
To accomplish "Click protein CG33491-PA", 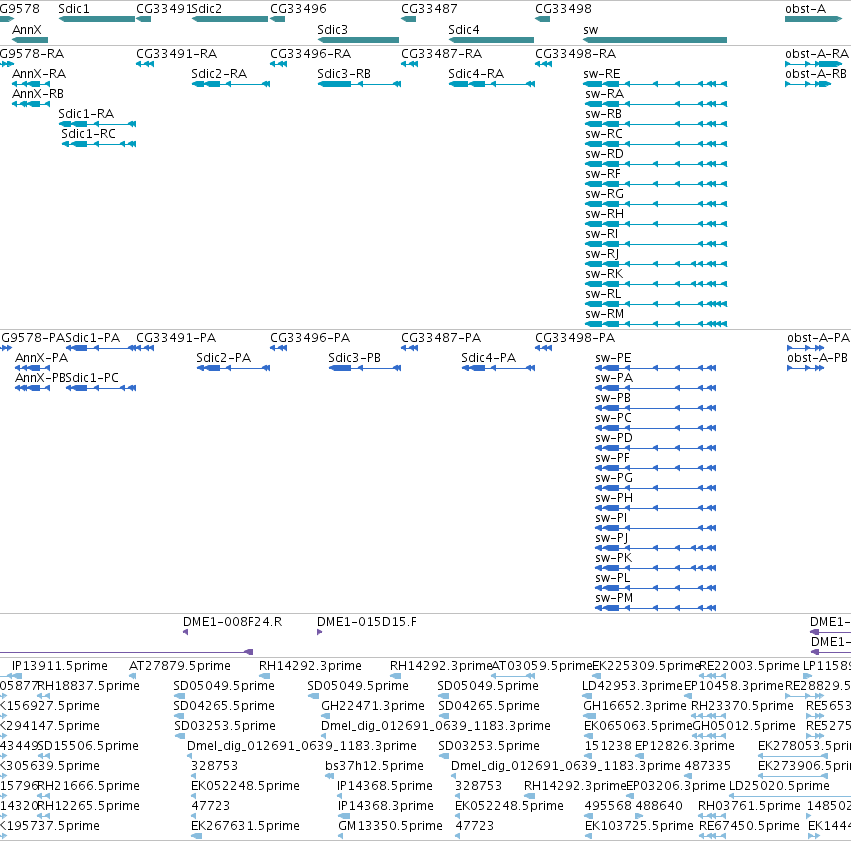I will click(176, 337).
